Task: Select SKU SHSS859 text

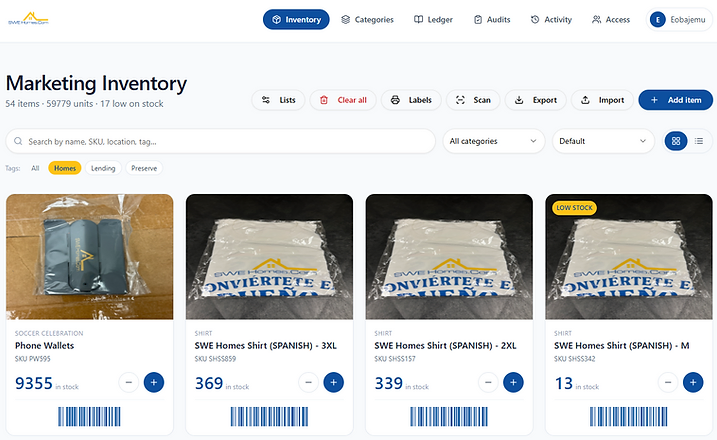Action: coord(215,359)
